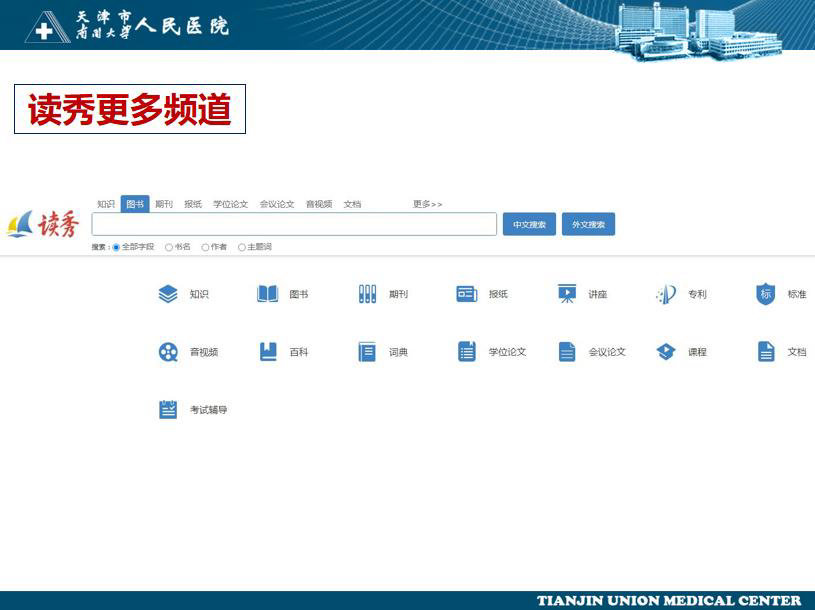815x610 pixels.
Task: Open the 报纸 newspaper icon
Action: 466,294
